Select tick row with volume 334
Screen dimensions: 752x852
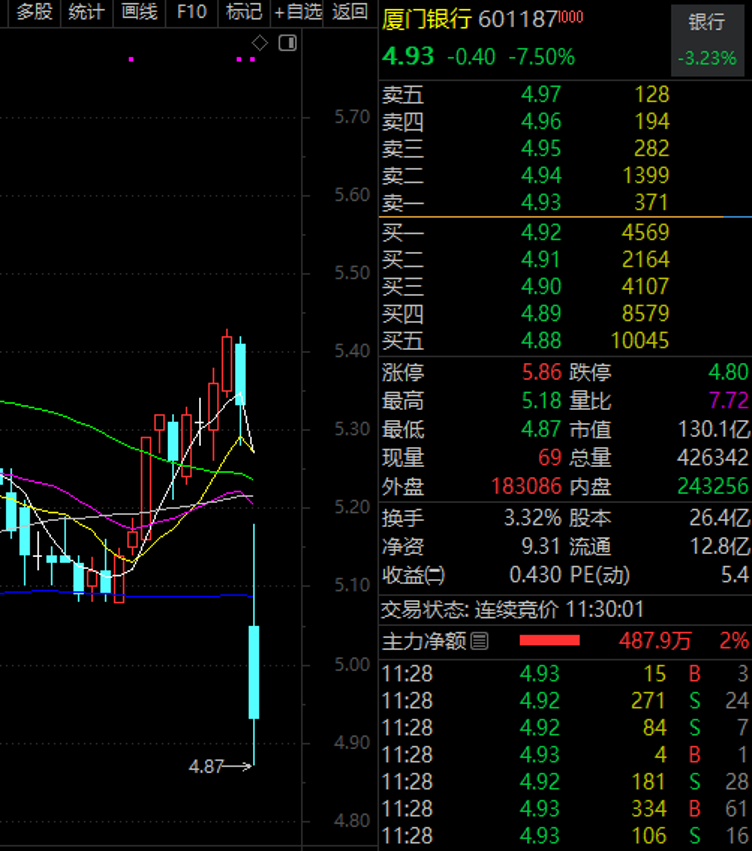point(565,809)
